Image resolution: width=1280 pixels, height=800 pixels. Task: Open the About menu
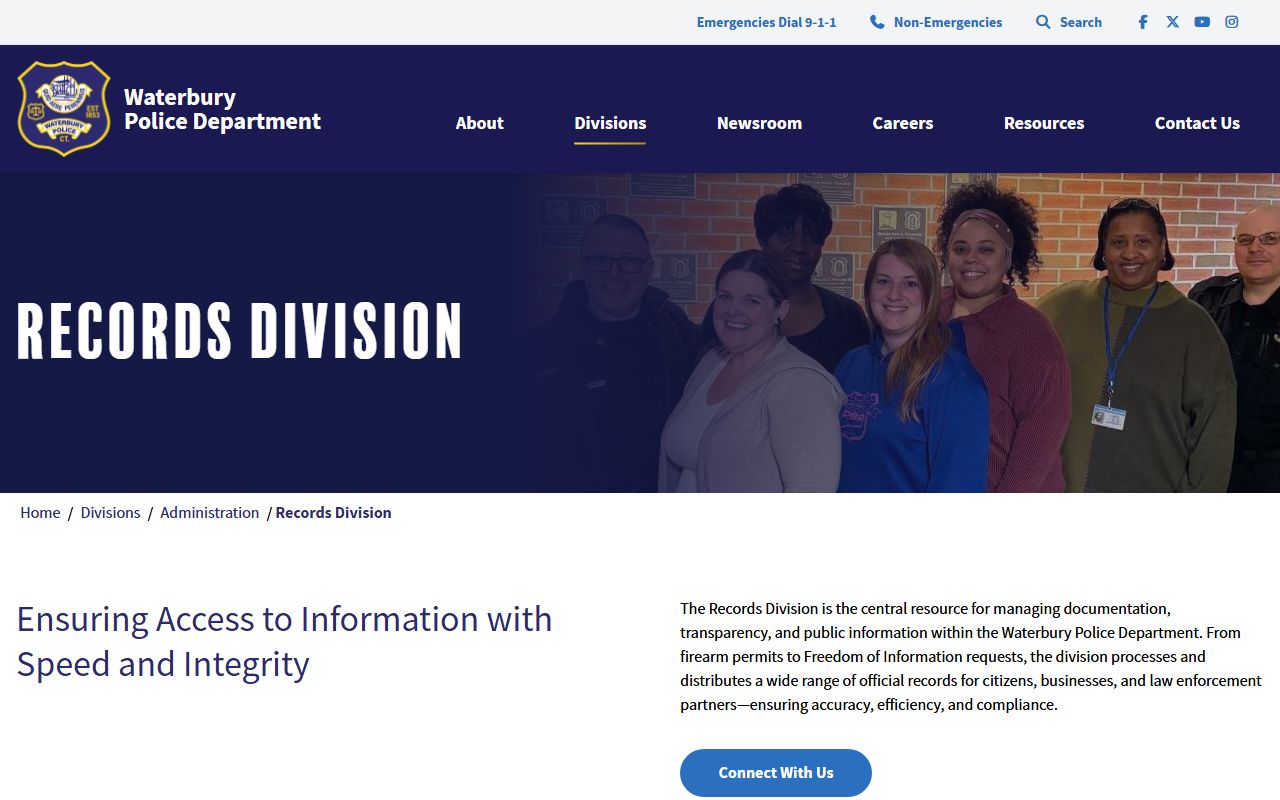(x=479, y=123)
